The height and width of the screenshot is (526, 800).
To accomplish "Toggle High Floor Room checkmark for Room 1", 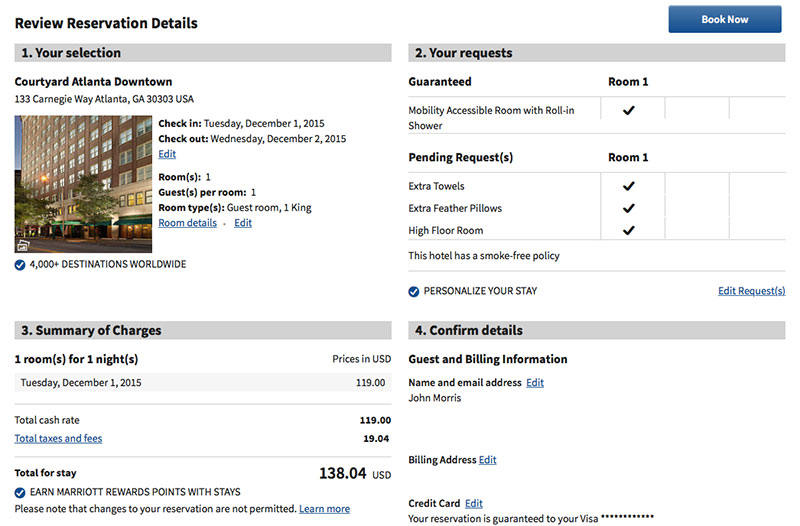I will pos(628,230).
